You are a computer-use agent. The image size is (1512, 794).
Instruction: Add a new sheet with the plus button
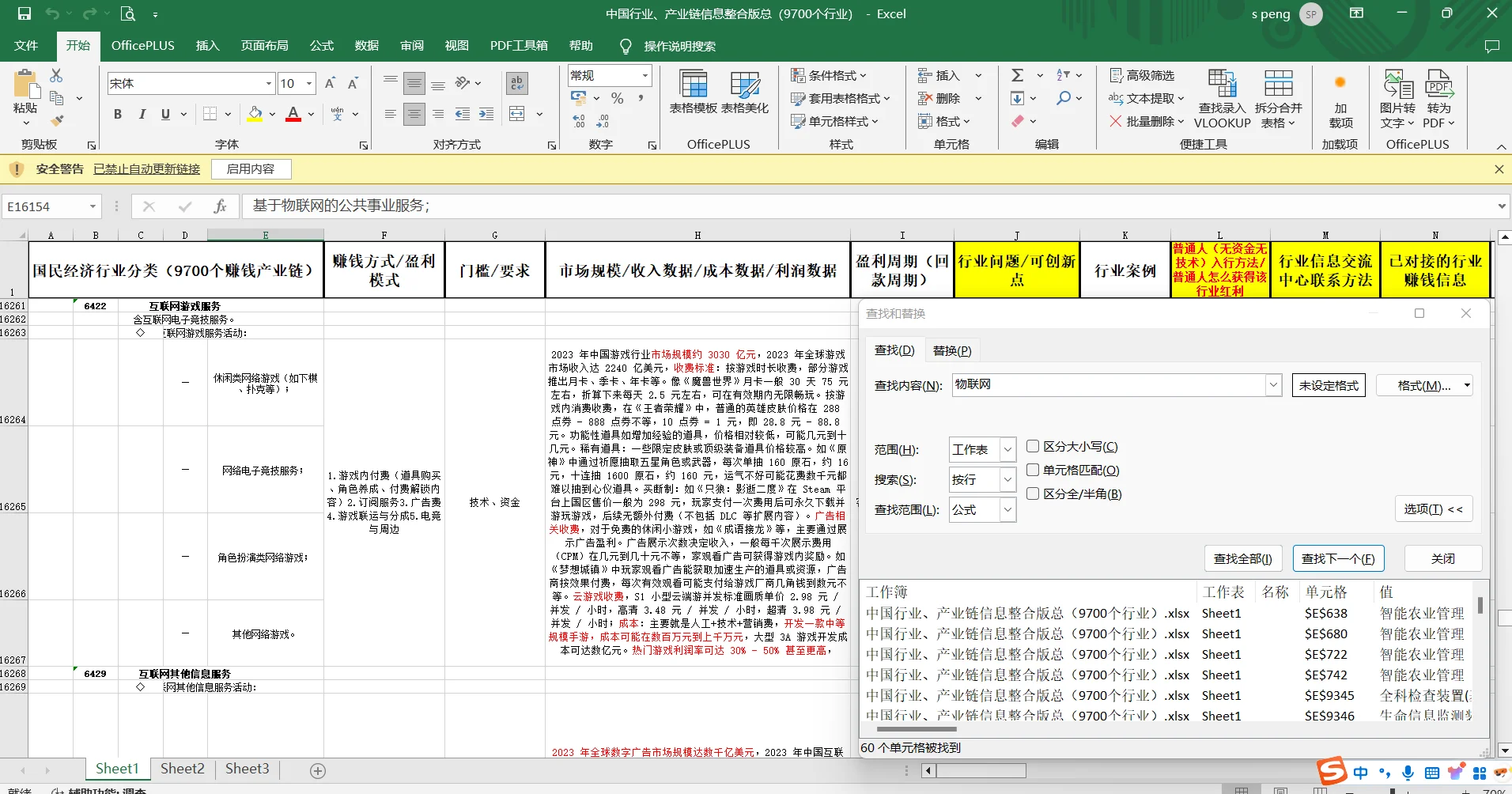coord(318,770)
